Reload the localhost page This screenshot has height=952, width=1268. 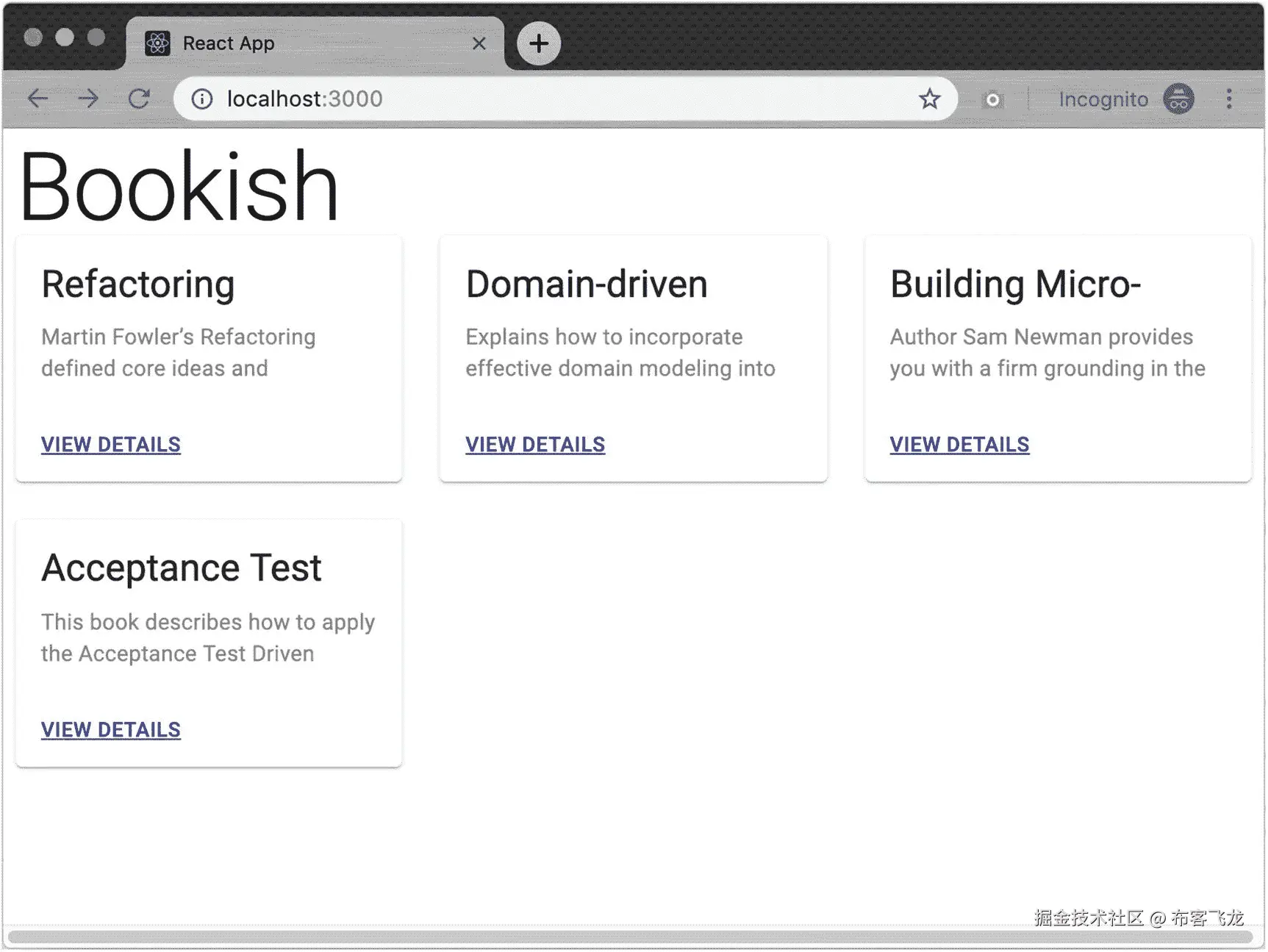pos(139,99)
